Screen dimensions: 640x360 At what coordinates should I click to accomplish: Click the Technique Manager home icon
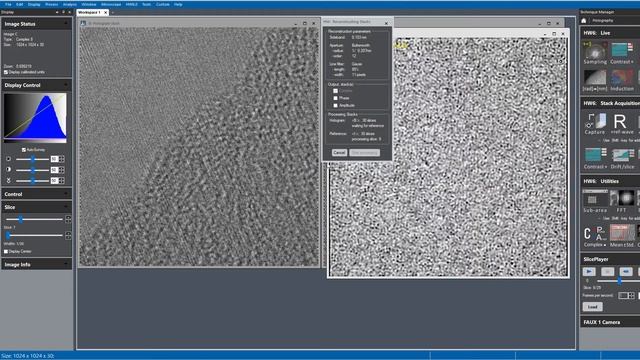click(584, 20)
